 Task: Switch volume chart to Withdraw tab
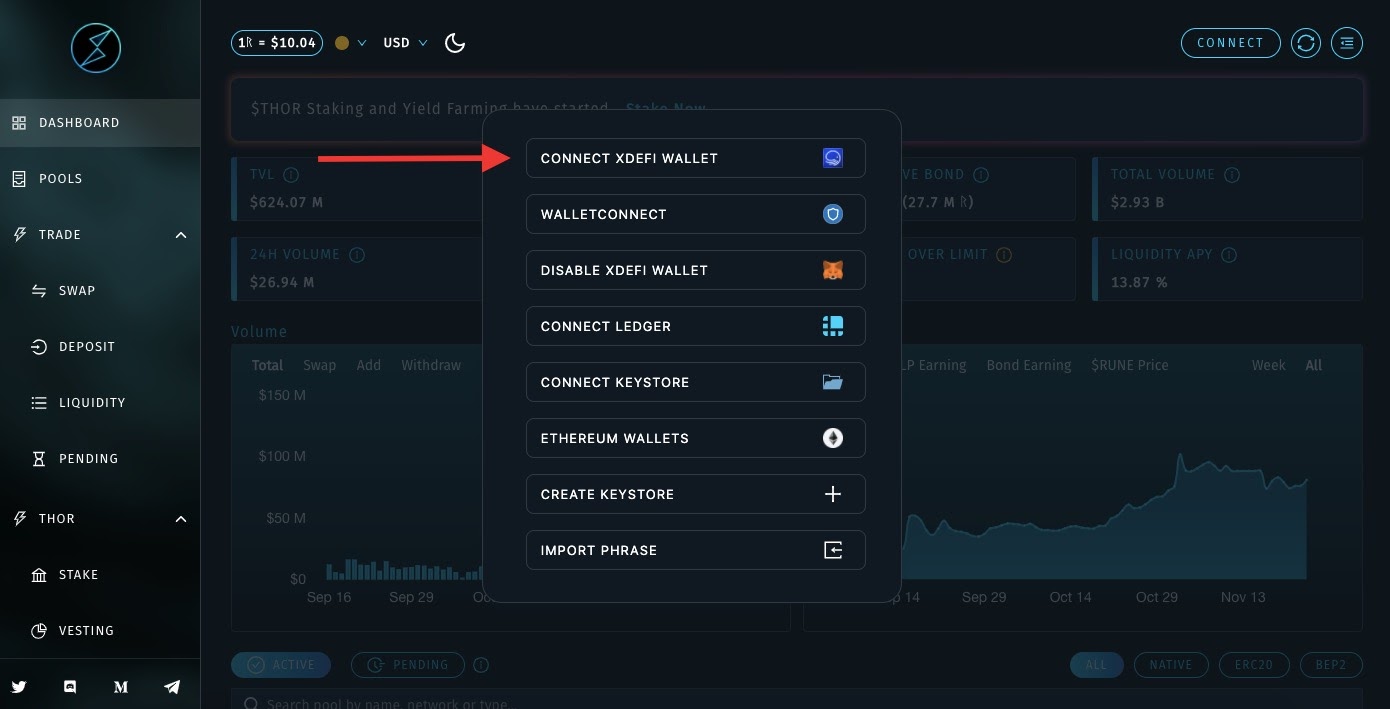(431, 365)
